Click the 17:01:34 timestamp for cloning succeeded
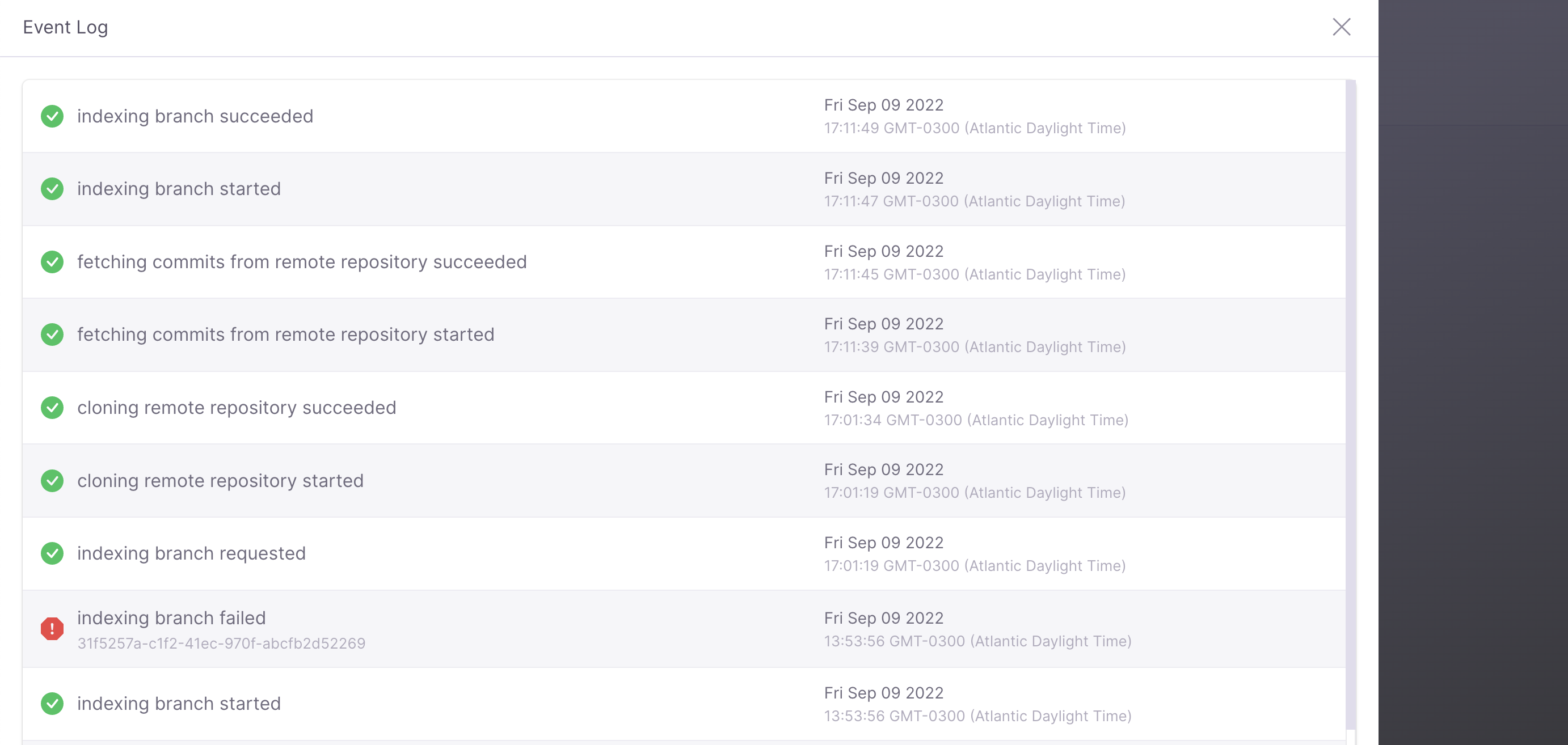1568x745 pixels. [976, 420]
